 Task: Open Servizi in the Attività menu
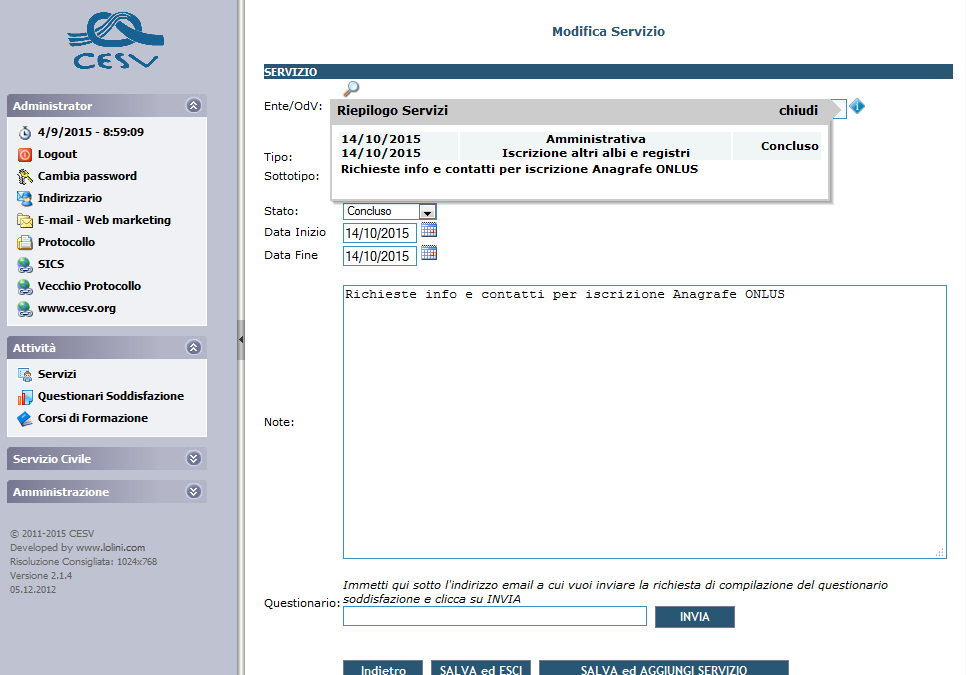57,374
